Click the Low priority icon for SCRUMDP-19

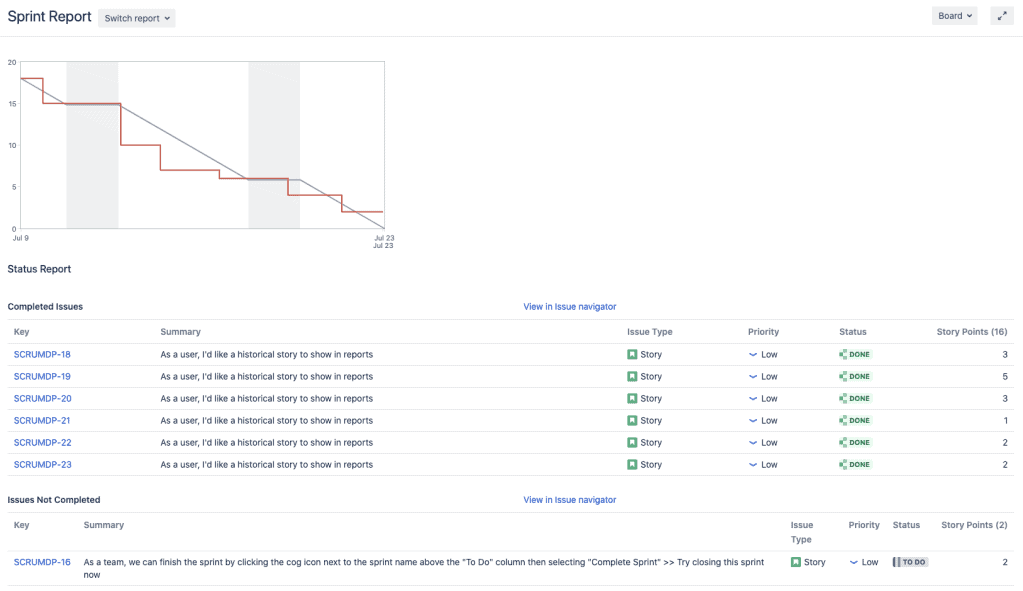753,377
